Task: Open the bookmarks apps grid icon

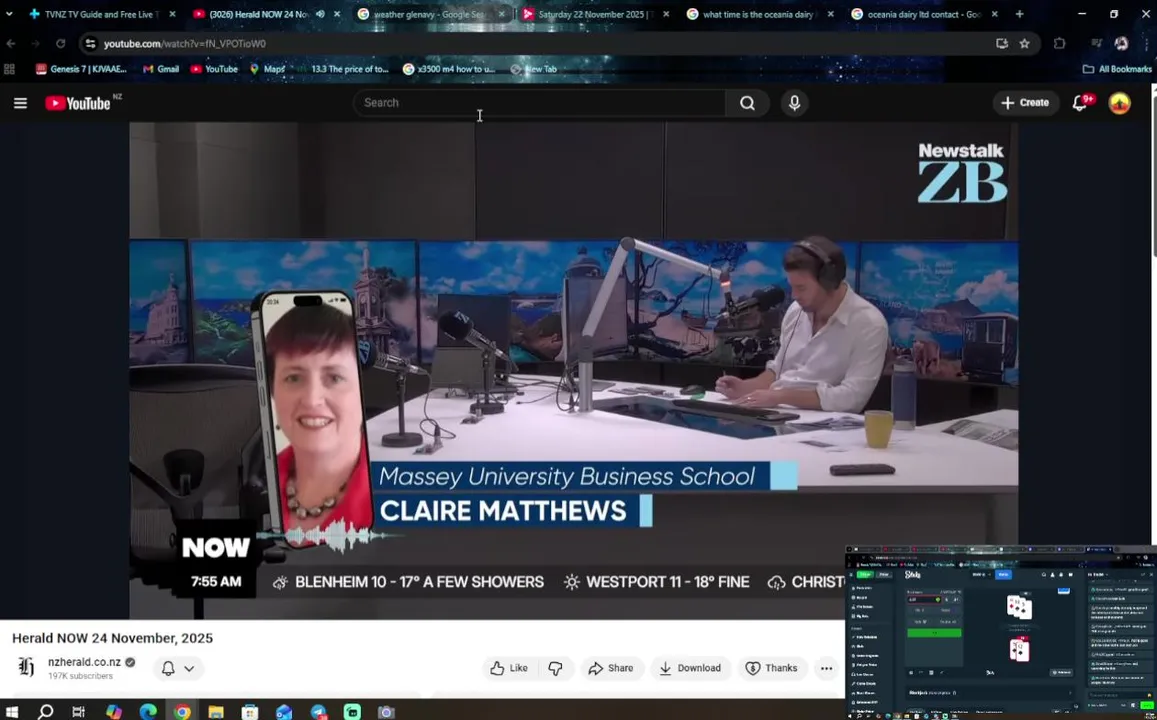Action: [10, 69]
